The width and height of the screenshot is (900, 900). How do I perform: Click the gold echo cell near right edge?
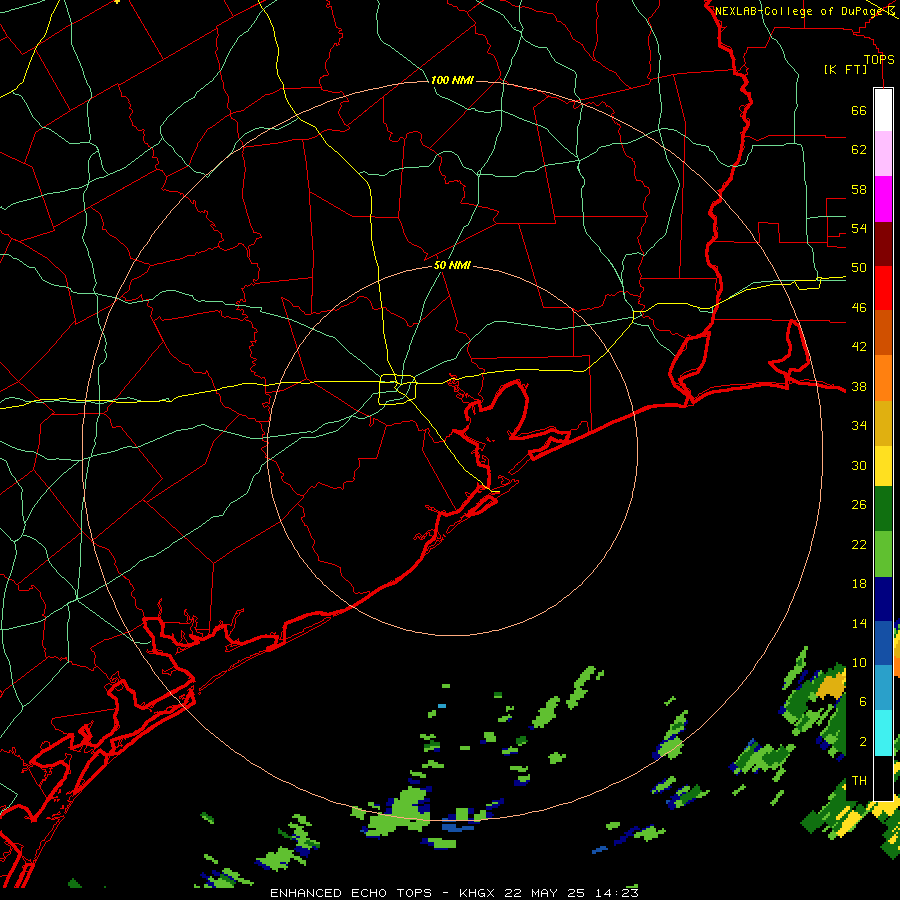832,684
